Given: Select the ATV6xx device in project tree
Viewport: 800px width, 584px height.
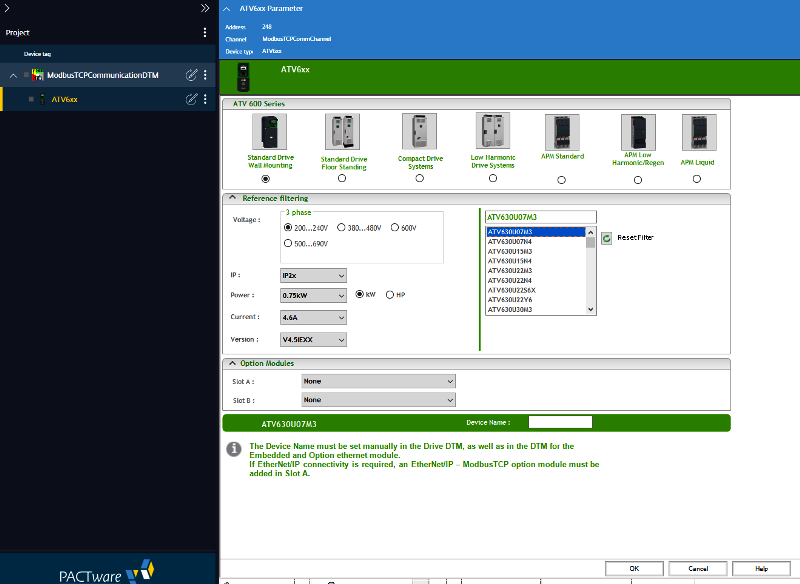Looking at the screenshot, I should 64,99.
